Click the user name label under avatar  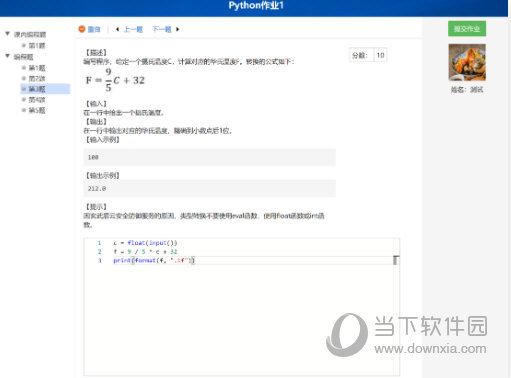coord(467,90)
